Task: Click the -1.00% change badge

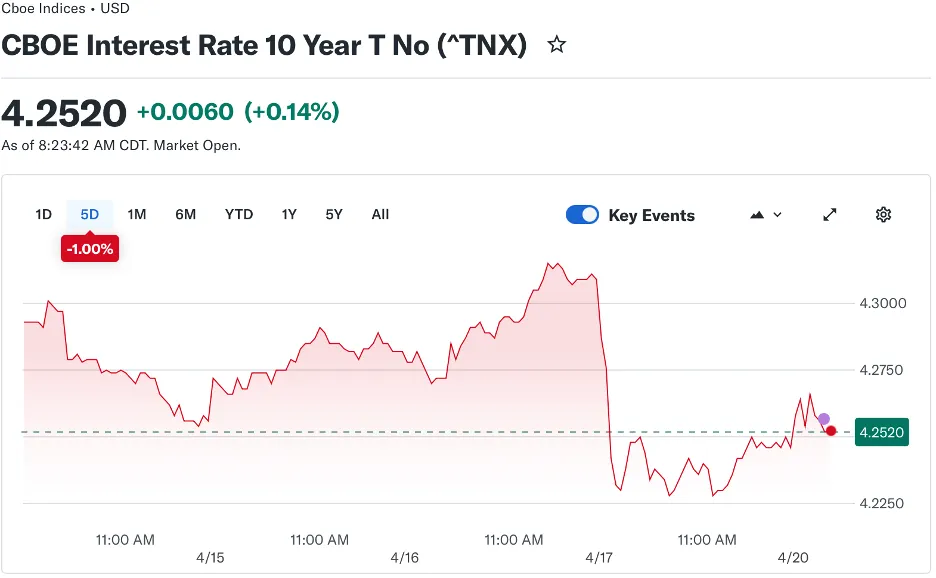Action: (x=90, y=249)
